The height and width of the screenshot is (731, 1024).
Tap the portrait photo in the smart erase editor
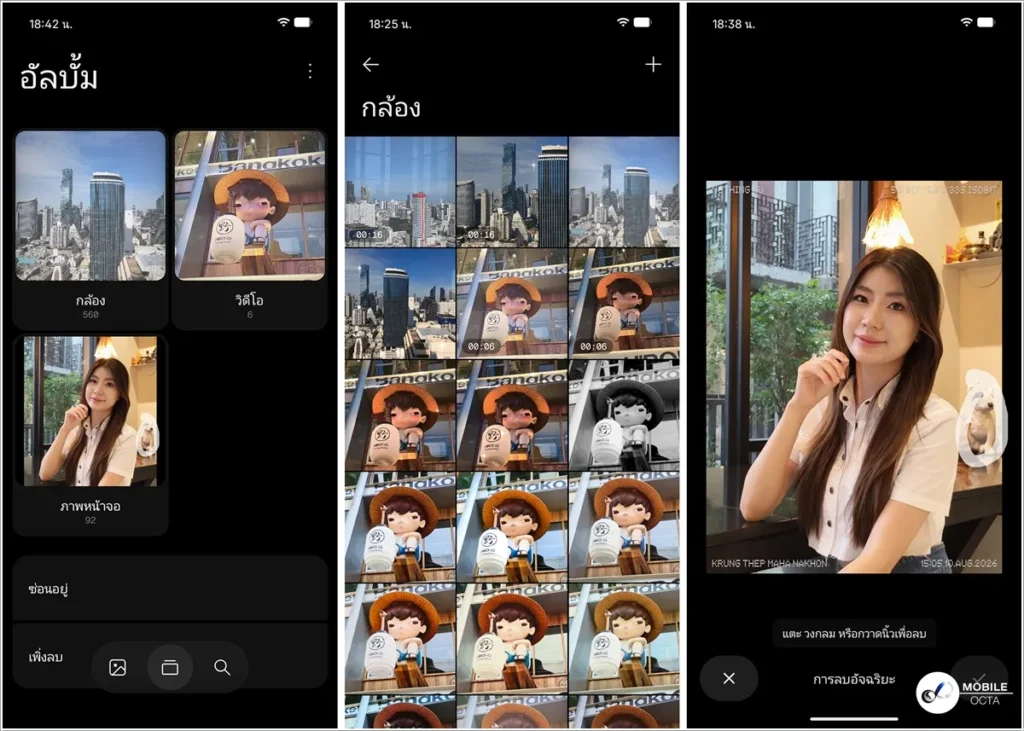tap(854, 377)
